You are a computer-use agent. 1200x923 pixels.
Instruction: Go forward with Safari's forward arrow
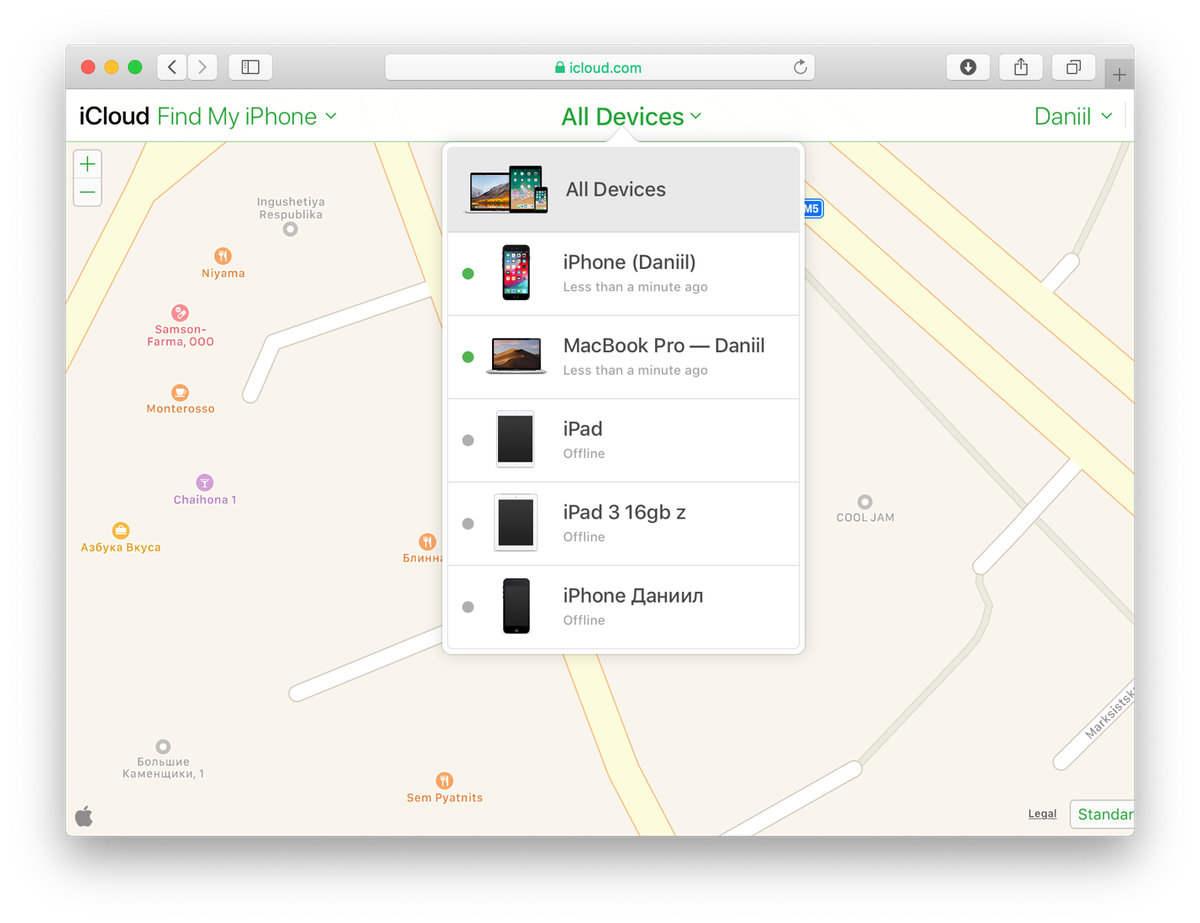(x=202, y=67)
